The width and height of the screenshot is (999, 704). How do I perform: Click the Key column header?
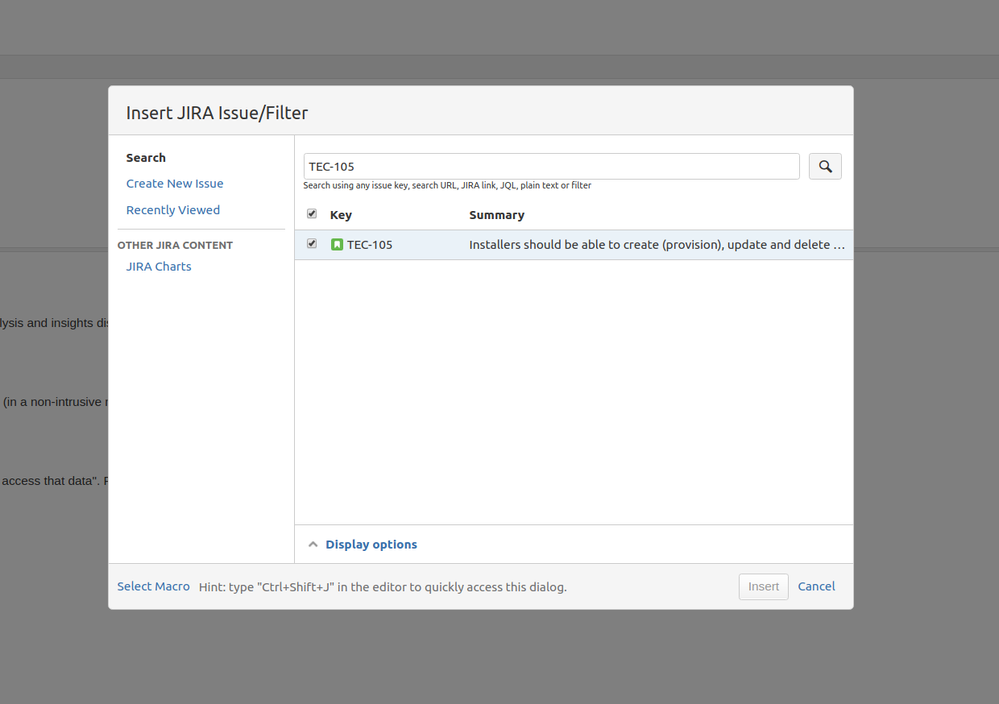click(341, 215)
